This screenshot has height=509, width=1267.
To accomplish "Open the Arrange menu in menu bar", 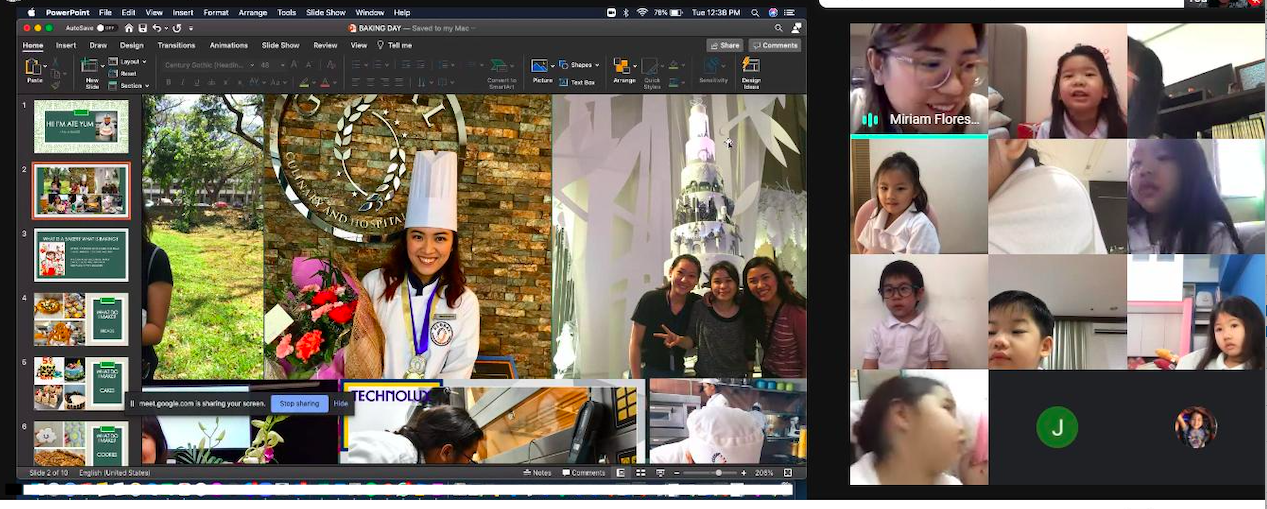I will [x=252, y=12].
